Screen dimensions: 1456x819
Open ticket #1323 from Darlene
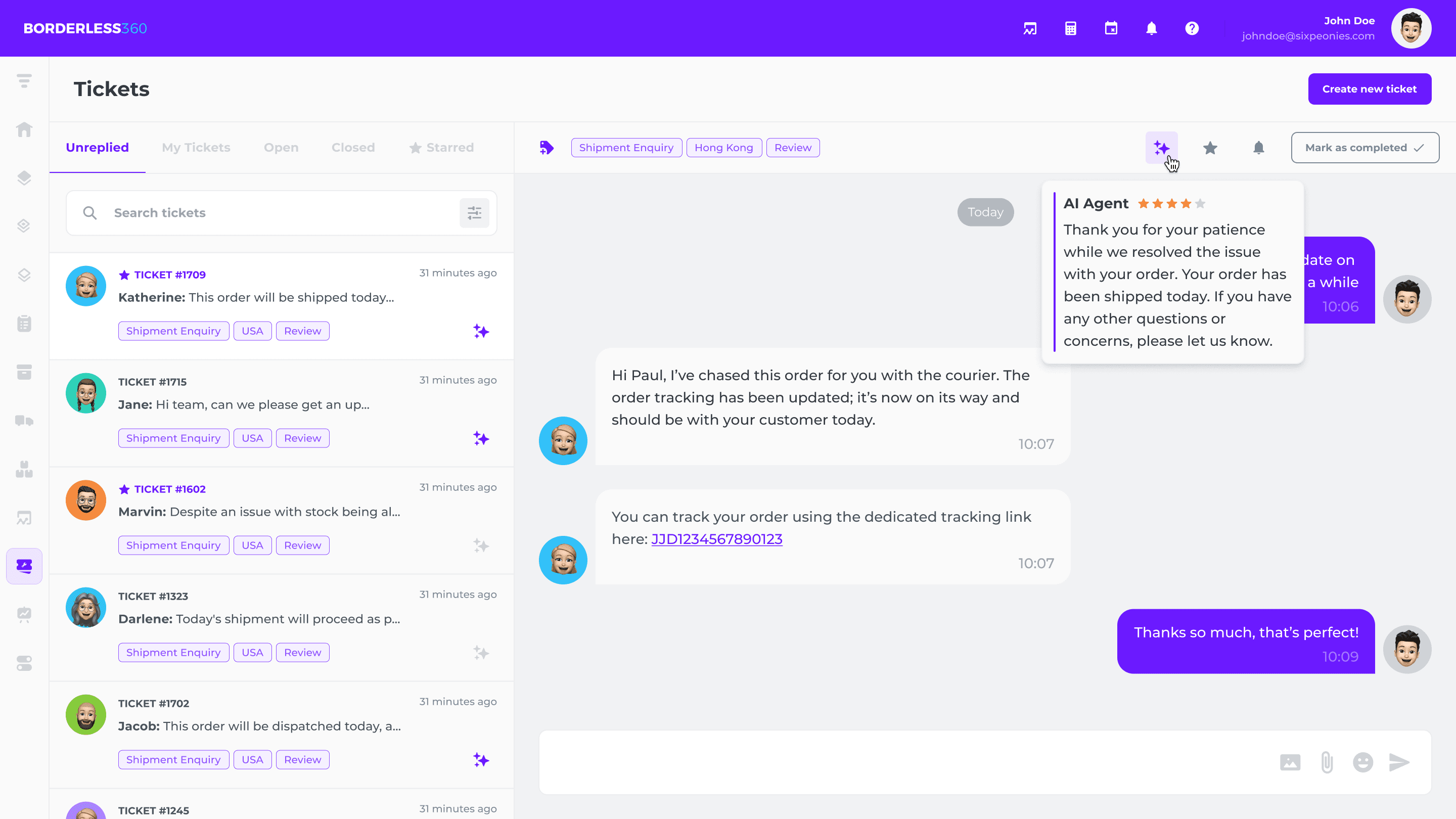tap(282, 627)
